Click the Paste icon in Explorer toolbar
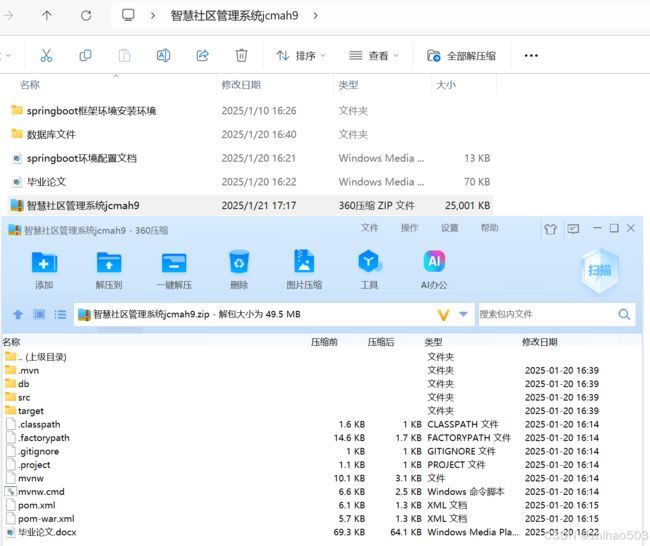Viewport: 650px width, 546px height. [x=124, y=56]
